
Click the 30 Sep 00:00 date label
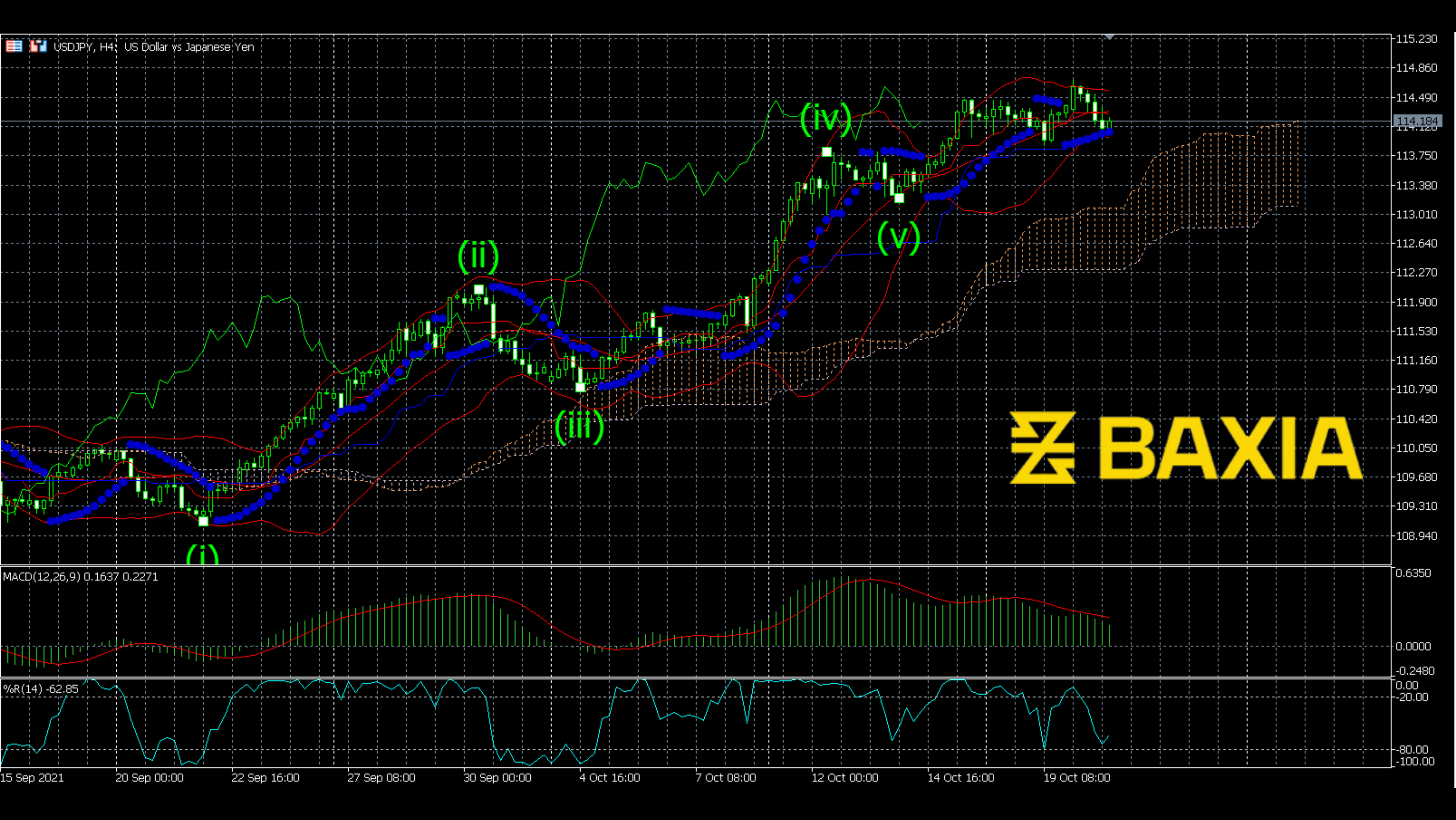[x=497, y=778]
